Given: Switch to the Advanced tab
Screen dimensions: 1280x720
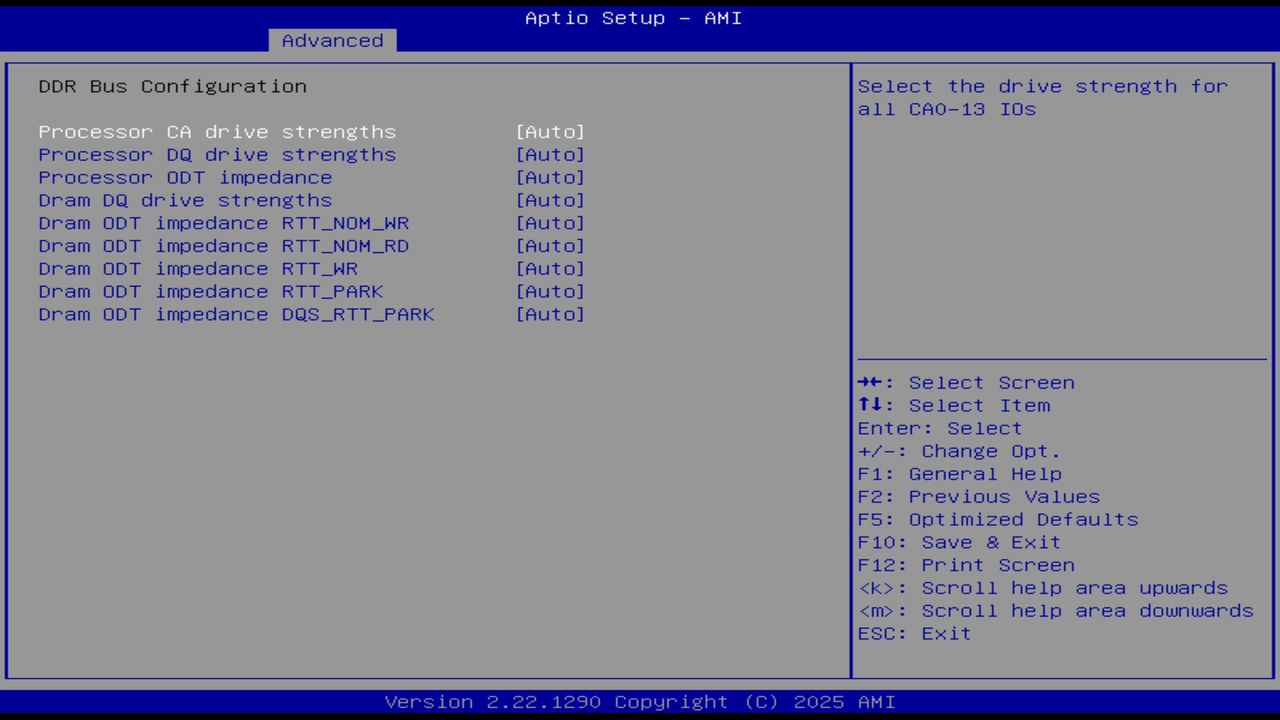Looking at the screenshot, I should point(332,40).
